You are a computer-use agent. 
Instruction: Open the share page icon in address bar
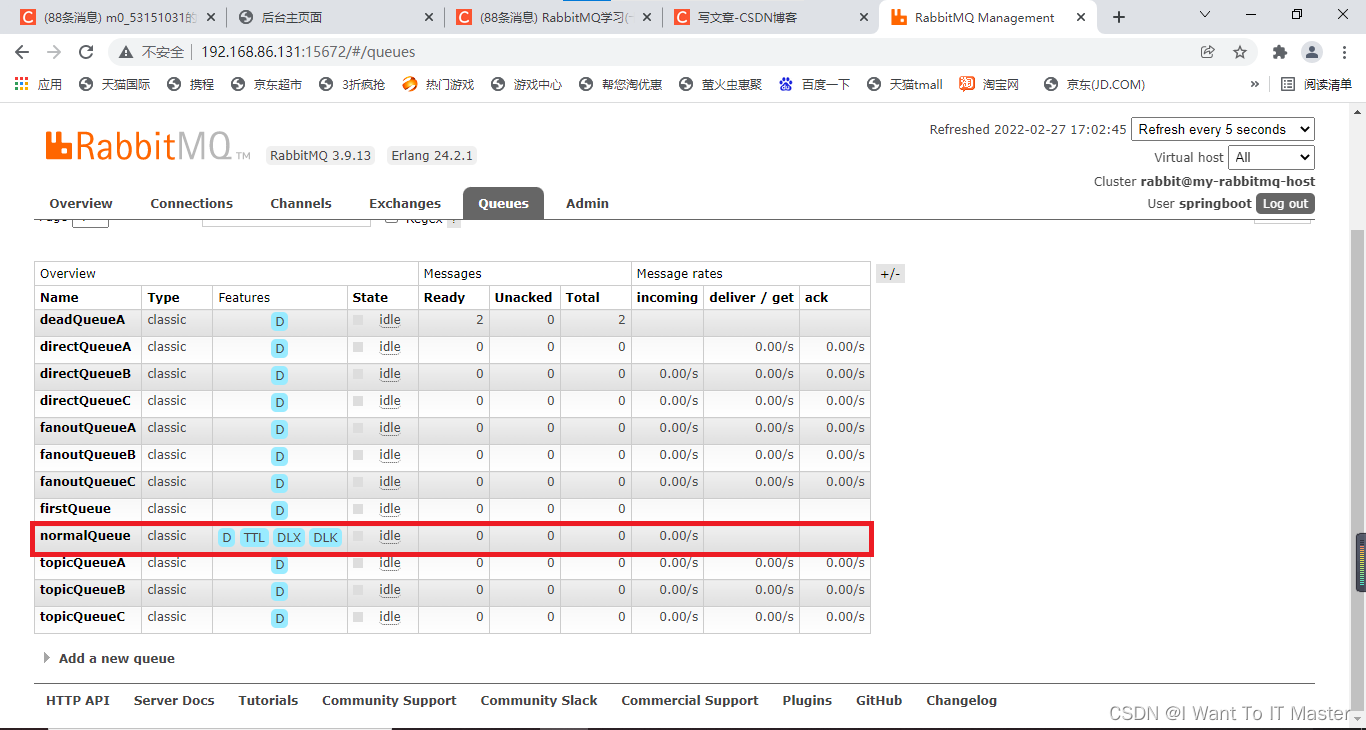tap(1208, 52)
